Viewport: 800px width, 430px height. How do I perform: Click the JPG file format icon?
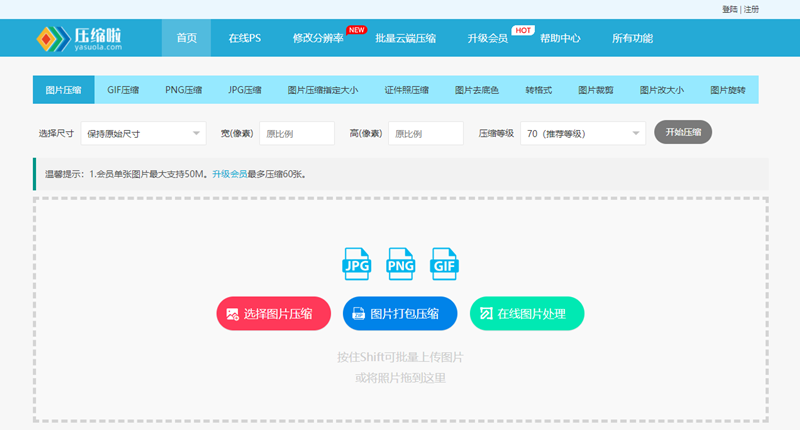pos(357,264)
